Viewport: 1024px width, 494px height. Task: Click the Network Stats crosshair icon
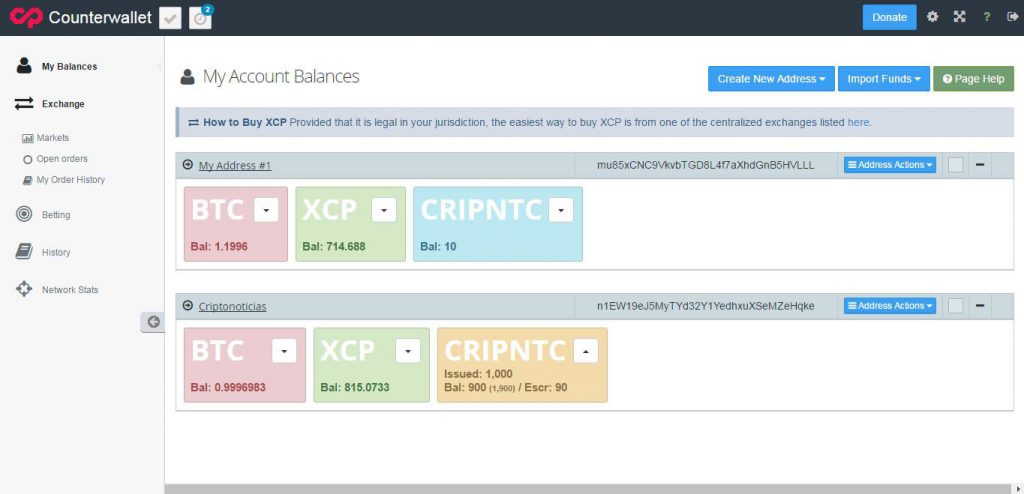(24, 289)
